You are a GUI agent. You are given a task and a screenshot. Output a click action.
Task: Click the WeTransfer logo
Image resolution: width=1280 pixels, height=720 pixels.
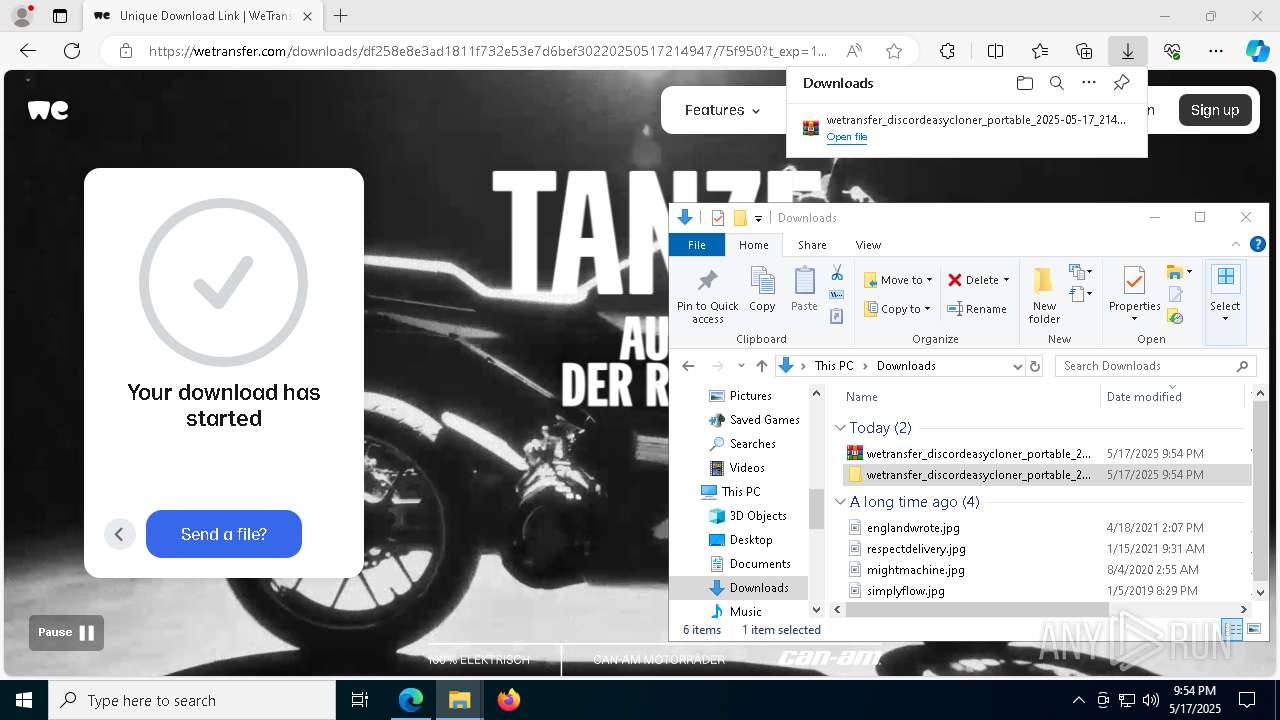click(48, 110)
